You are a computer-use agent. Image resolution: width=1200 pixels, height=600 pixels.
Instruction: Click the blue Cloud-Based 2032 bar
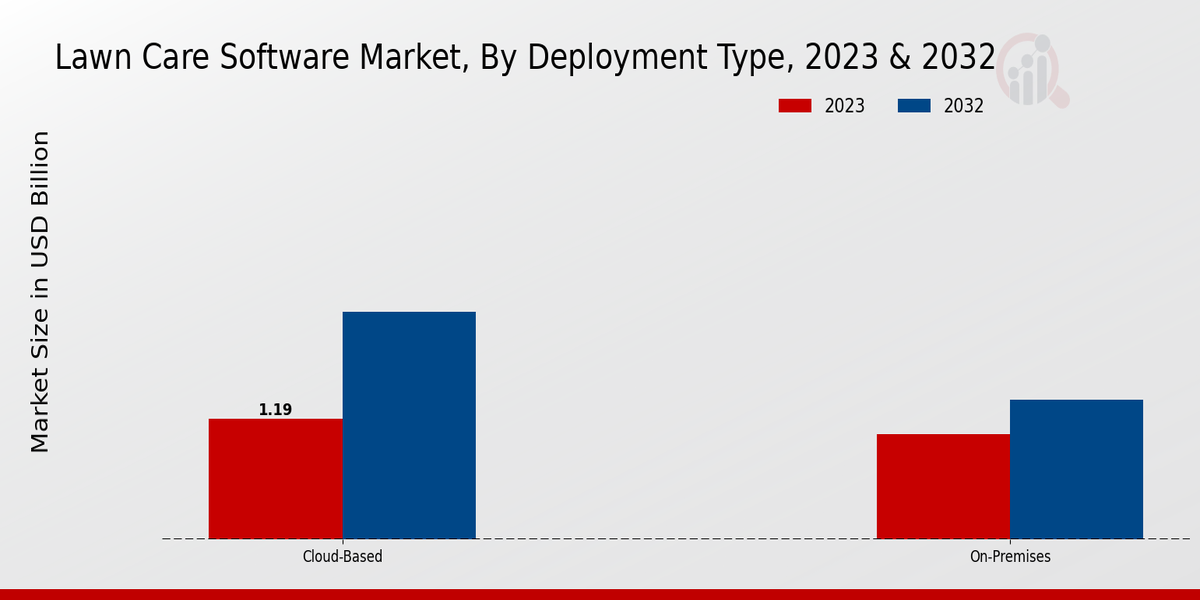pos(409,425)
